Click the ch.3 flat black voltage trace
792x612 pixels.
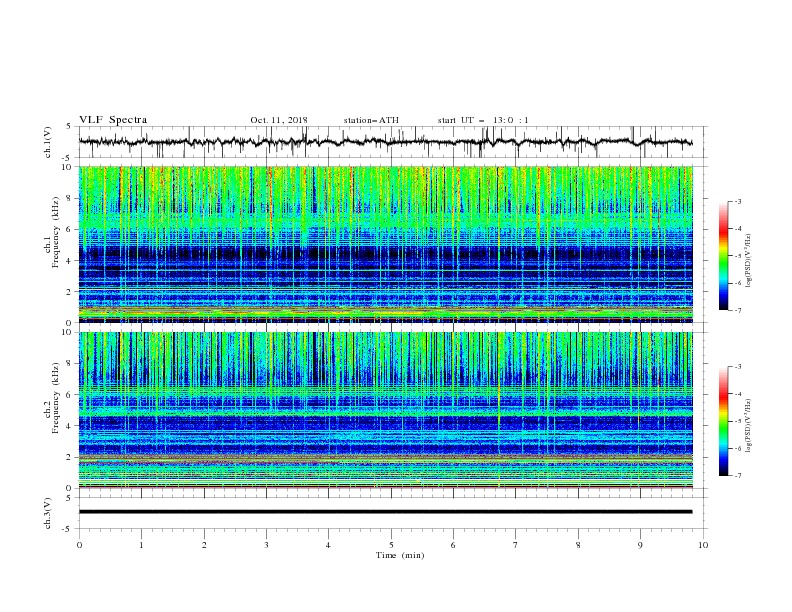[x=385, y=512]
